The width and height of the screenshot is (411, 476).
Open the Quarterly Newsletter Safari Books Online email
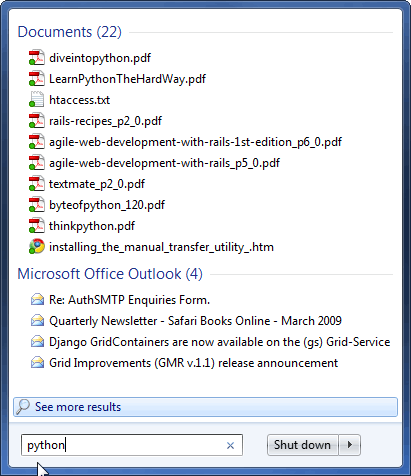(x=195, y=321)
